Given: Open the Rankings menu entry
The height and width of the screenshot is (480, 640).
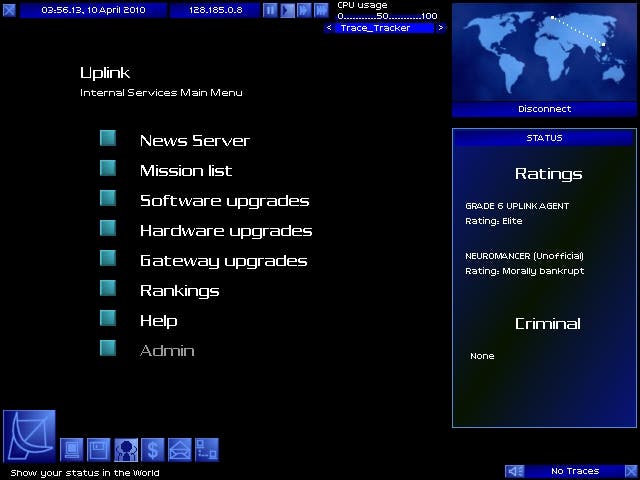Looking at the screenshot, I should point(180,291).
